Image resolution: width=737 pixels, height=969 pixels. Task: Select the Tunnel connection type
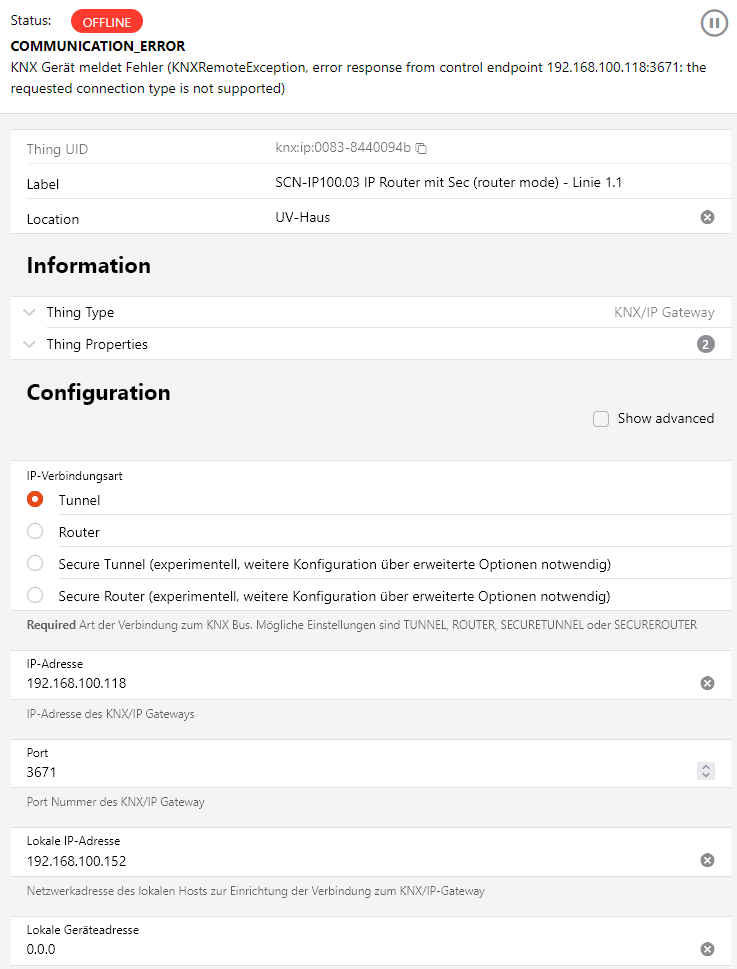click(35, 499)
